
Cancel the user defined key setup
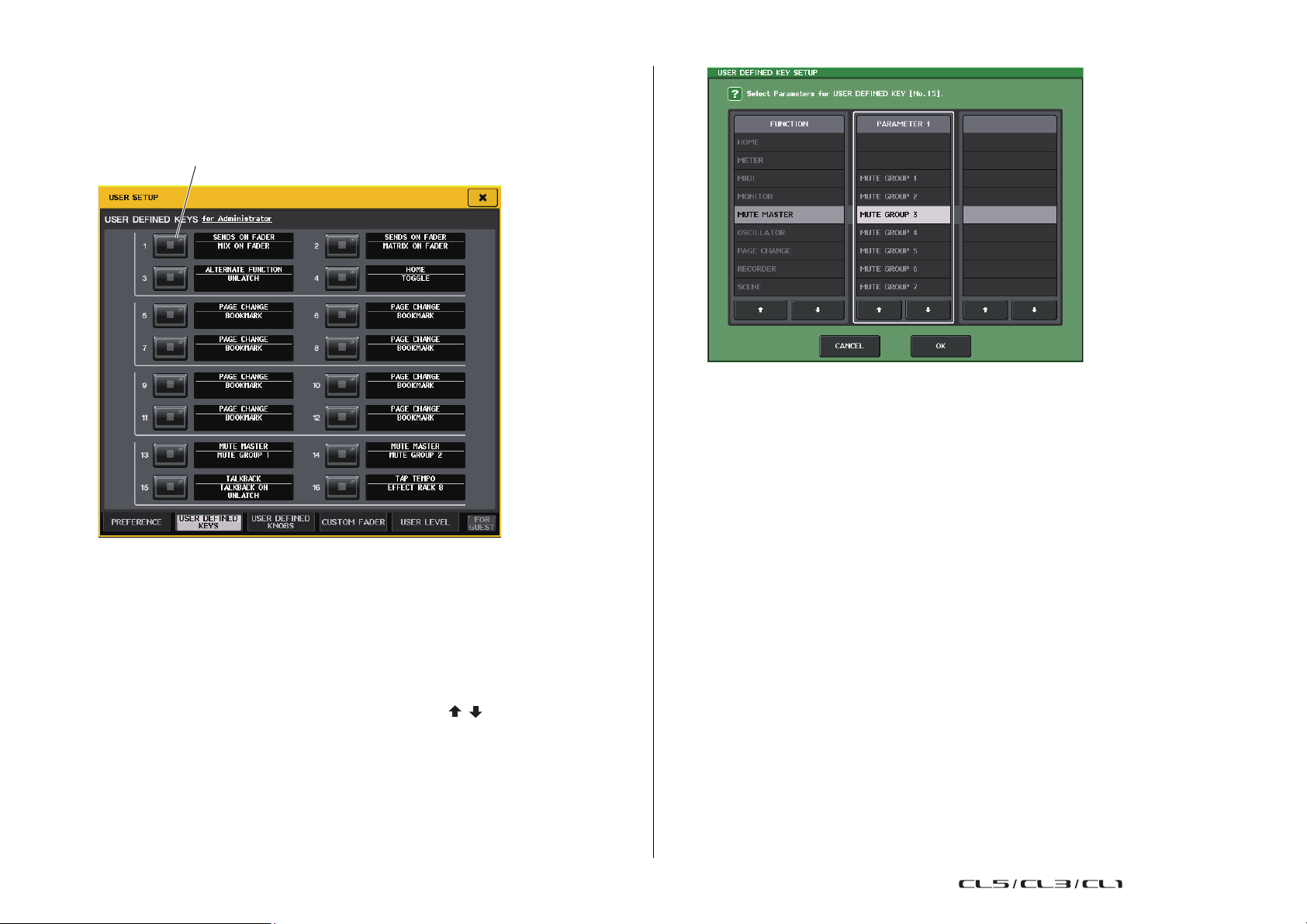point(849,346)
